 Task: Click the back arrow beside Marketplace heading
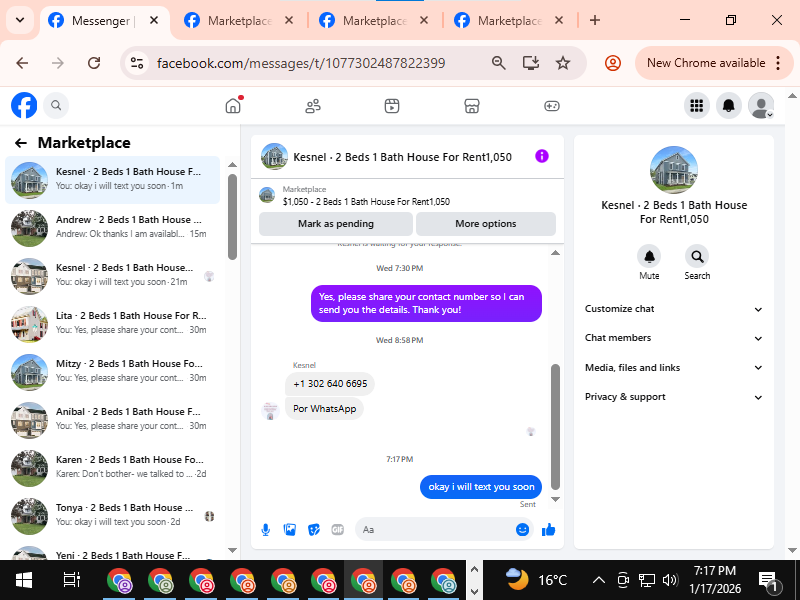[x=20, y=143]
